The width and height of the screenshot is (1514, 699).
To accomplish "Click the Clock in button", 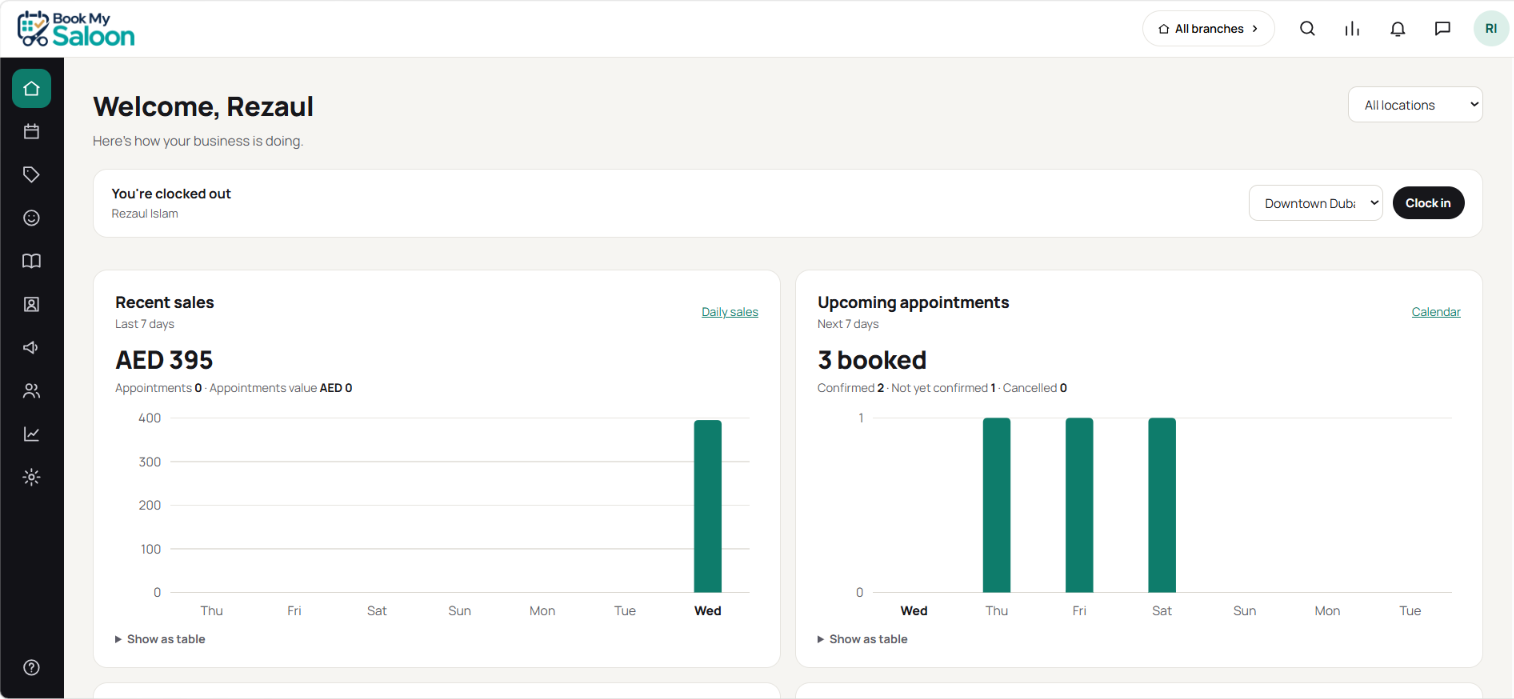I will [x=1428, y=203].
